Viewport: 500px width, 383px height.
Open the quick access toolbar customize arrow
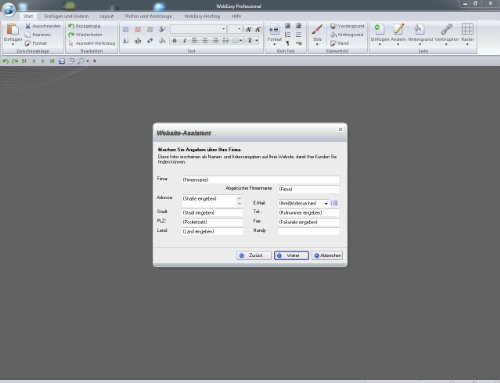[95, 61]
